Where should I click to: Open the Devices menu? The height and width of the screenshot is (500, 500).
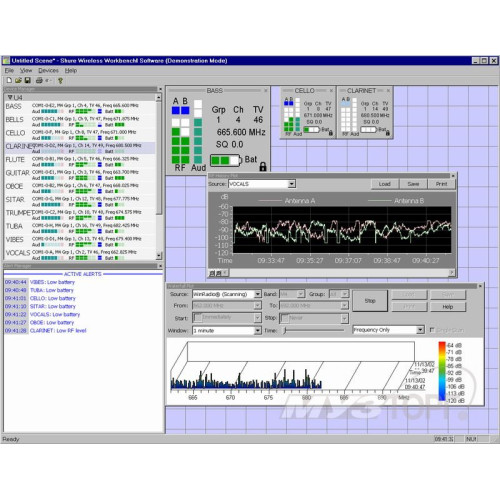(x=48, y=70)
